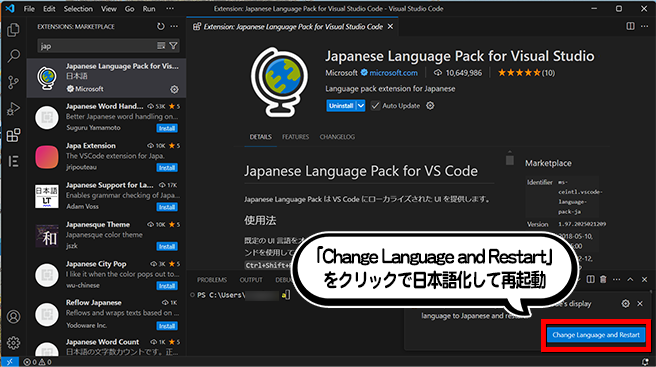Image resolution: width=656 pixels, height=367 pixels.
Task: Open the Run menu
Action: [149, 8]
